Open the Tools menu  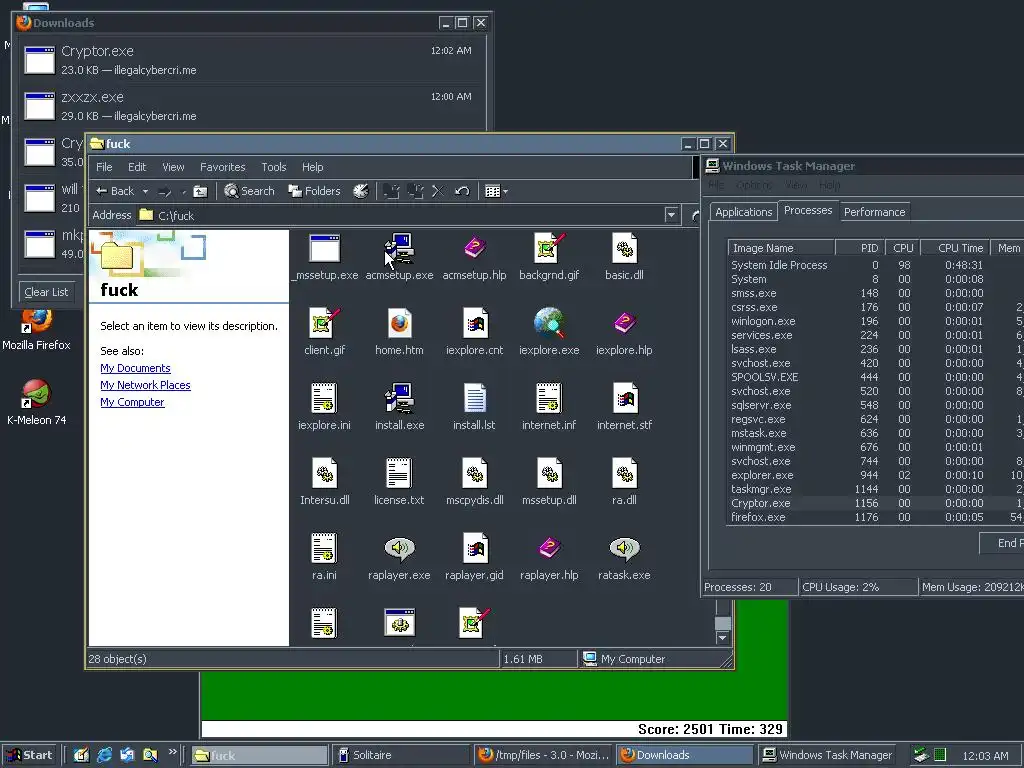point(274,167)
